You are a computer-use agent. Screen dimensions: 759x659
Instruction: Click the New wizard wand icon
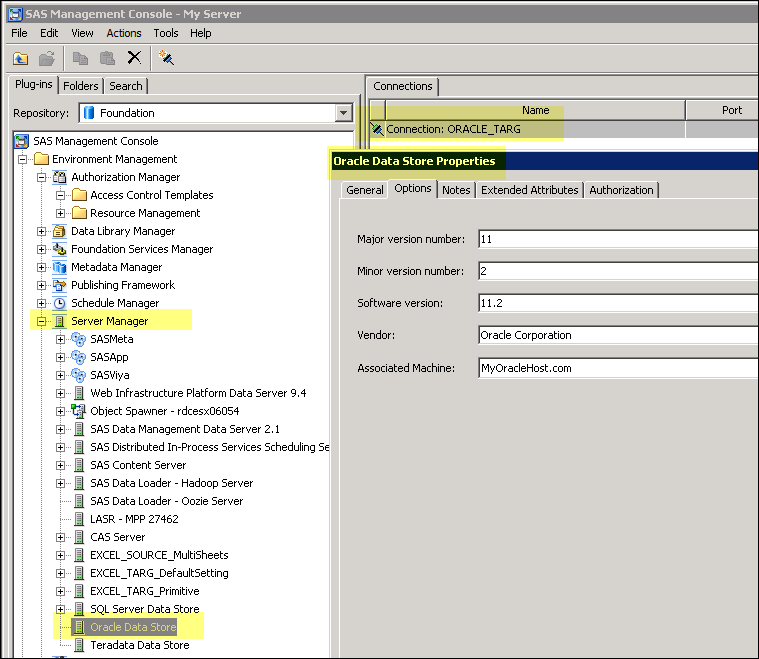click(x=167, y=58)
